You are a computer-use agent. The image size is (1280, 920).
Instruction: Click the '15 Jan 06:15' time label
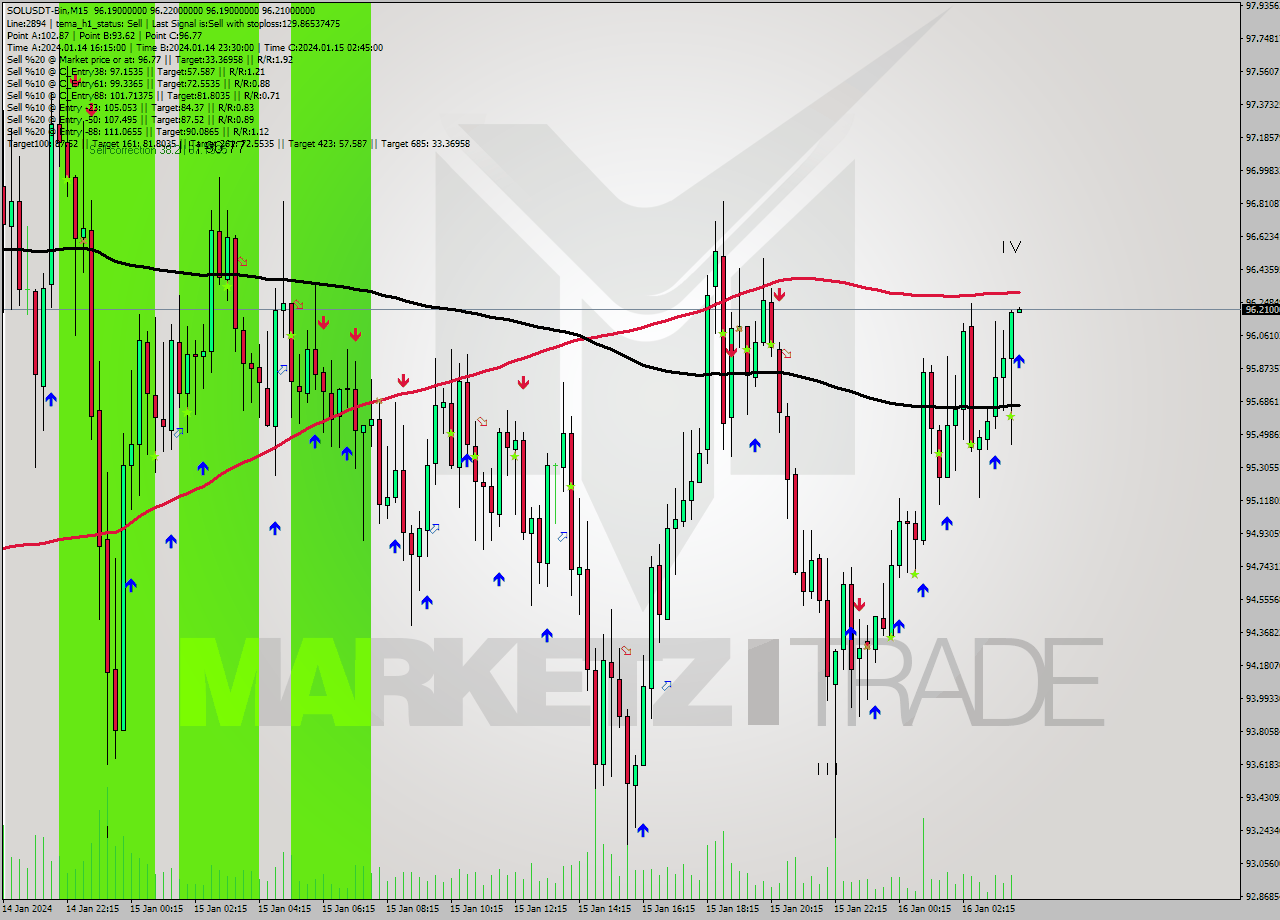coord(349,909)
